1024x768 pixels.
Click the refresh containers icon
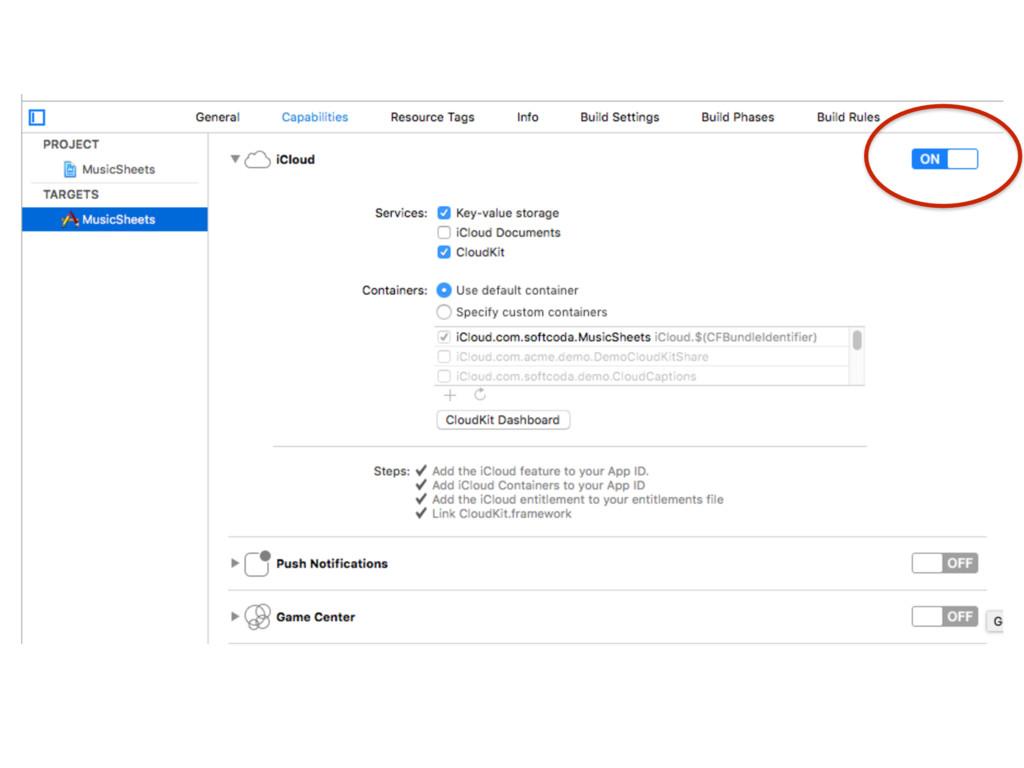pos(480,394)
